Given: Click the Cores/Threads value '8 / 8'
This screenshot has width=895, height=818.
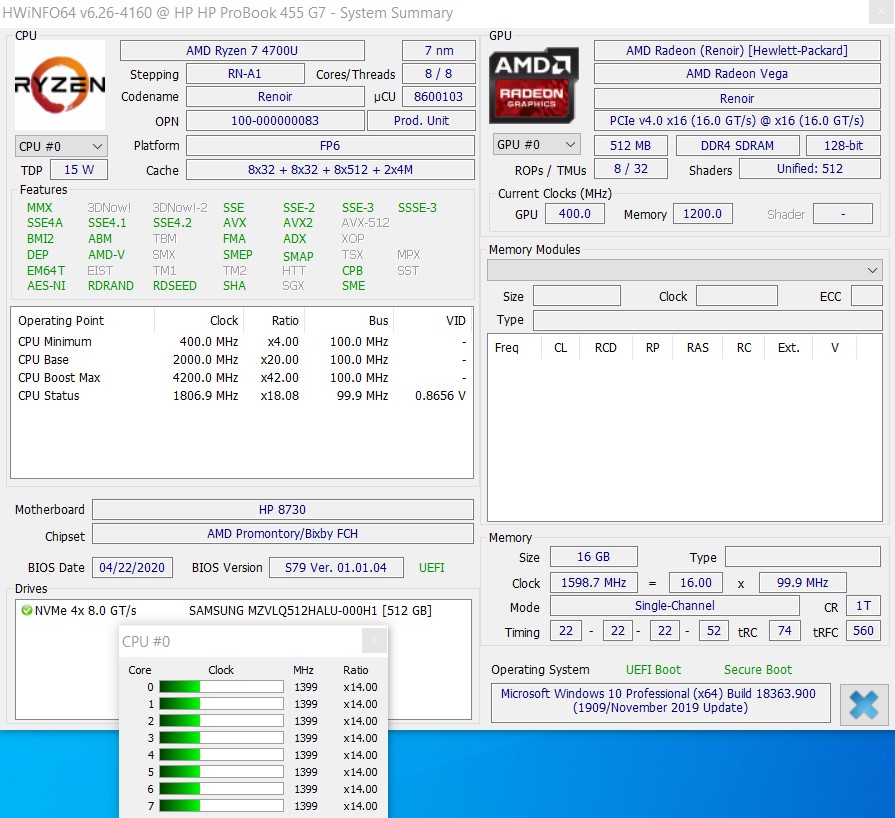Looking at the screenshot, I should 439,74.
